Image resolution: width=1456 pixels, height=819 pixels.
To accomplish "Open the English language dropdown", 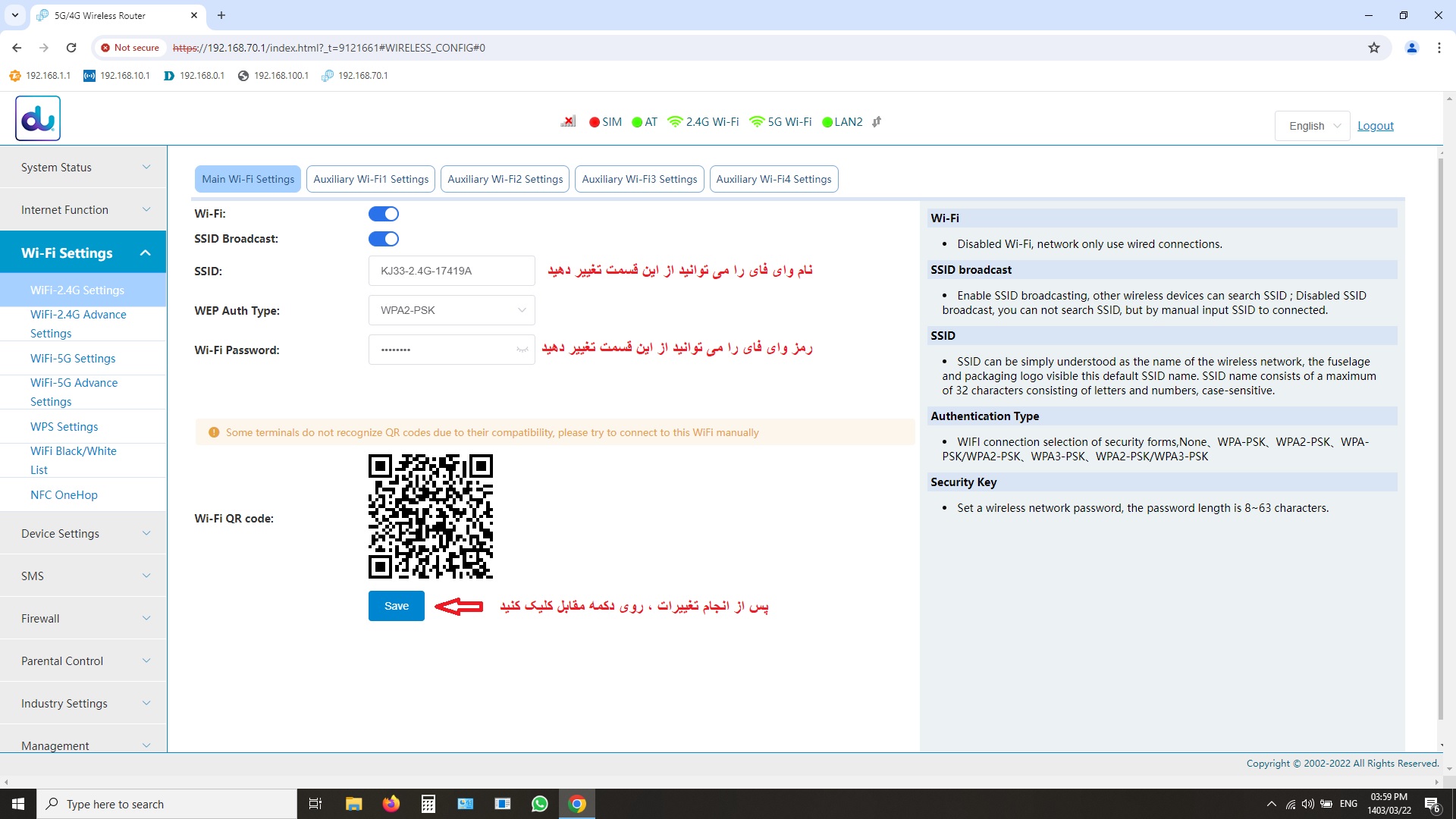I will coord(1312,126).
